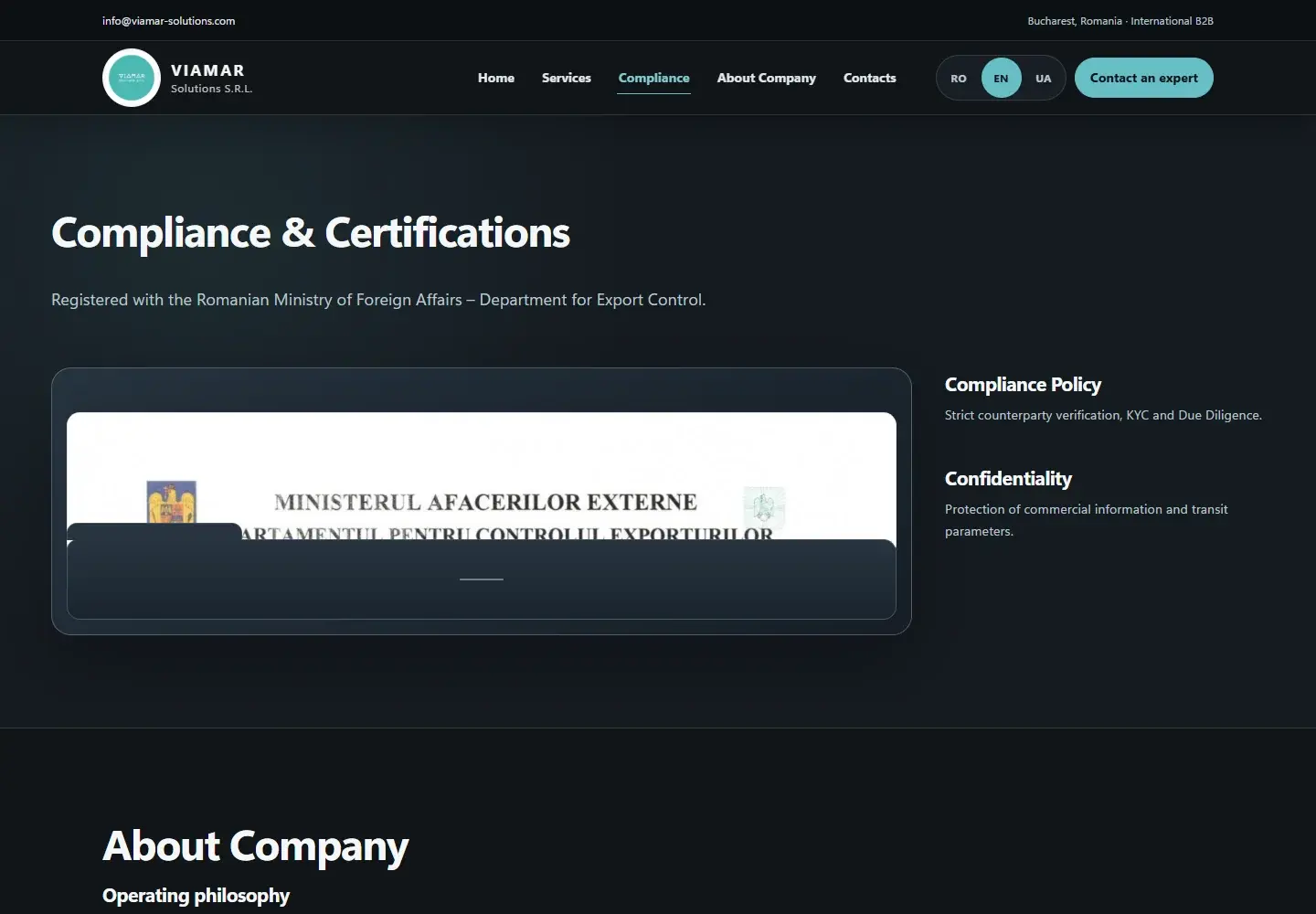This screenshot has height=914, width=1316.
Task: Click the Confidentiality heading
Action: tap(1008, 479)
